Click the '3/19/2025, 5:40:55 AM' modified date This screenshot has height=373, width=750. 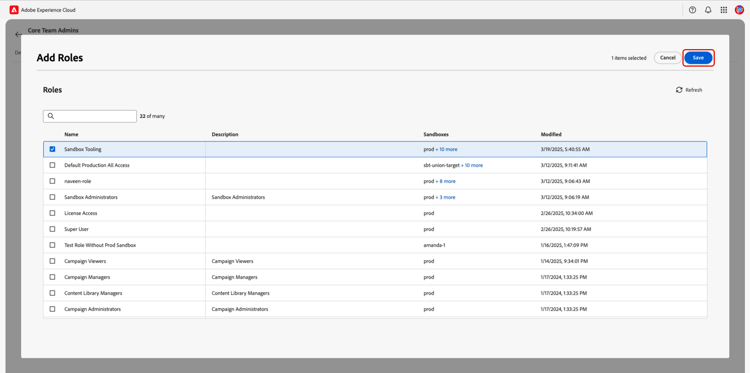(565, 149)
